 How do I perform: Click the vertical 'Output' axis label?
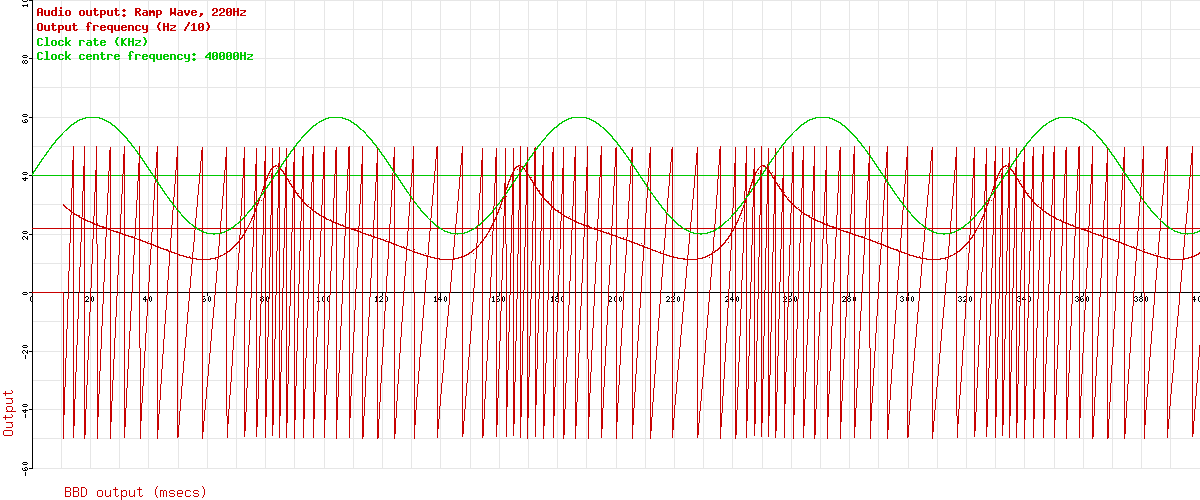point(9,413)
